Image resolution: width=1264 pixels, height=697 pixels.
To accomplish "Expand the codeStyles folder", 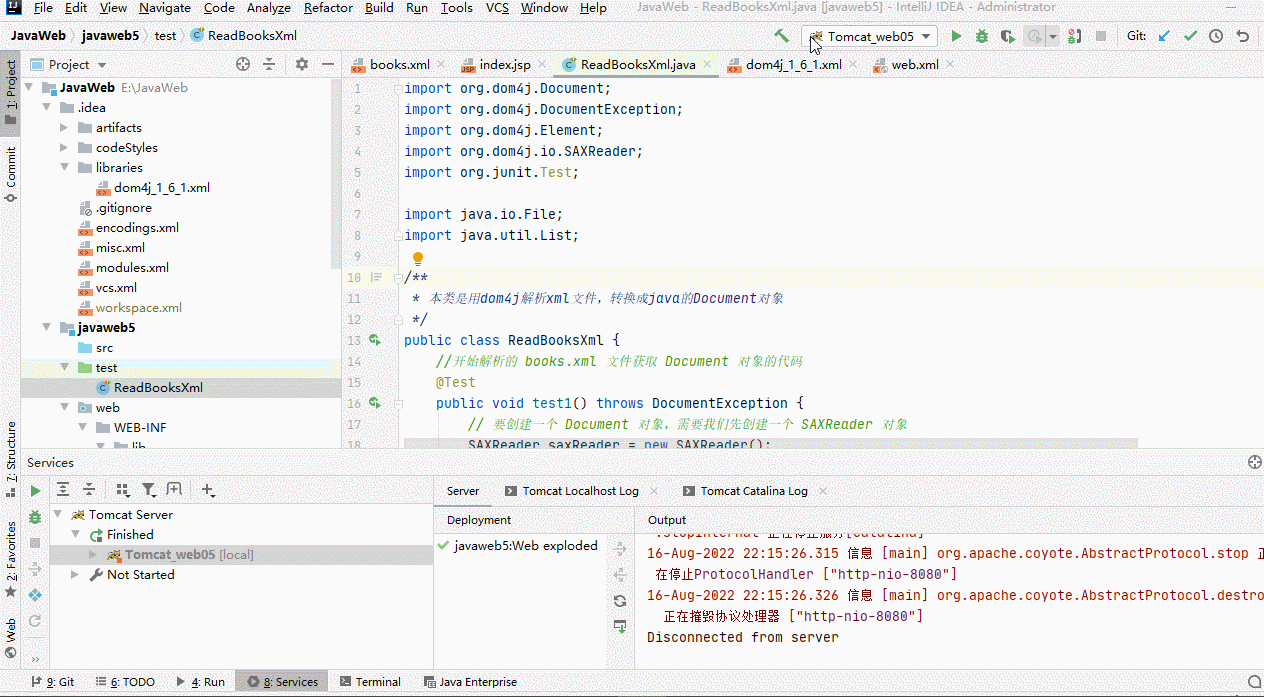I will (64, 148).
